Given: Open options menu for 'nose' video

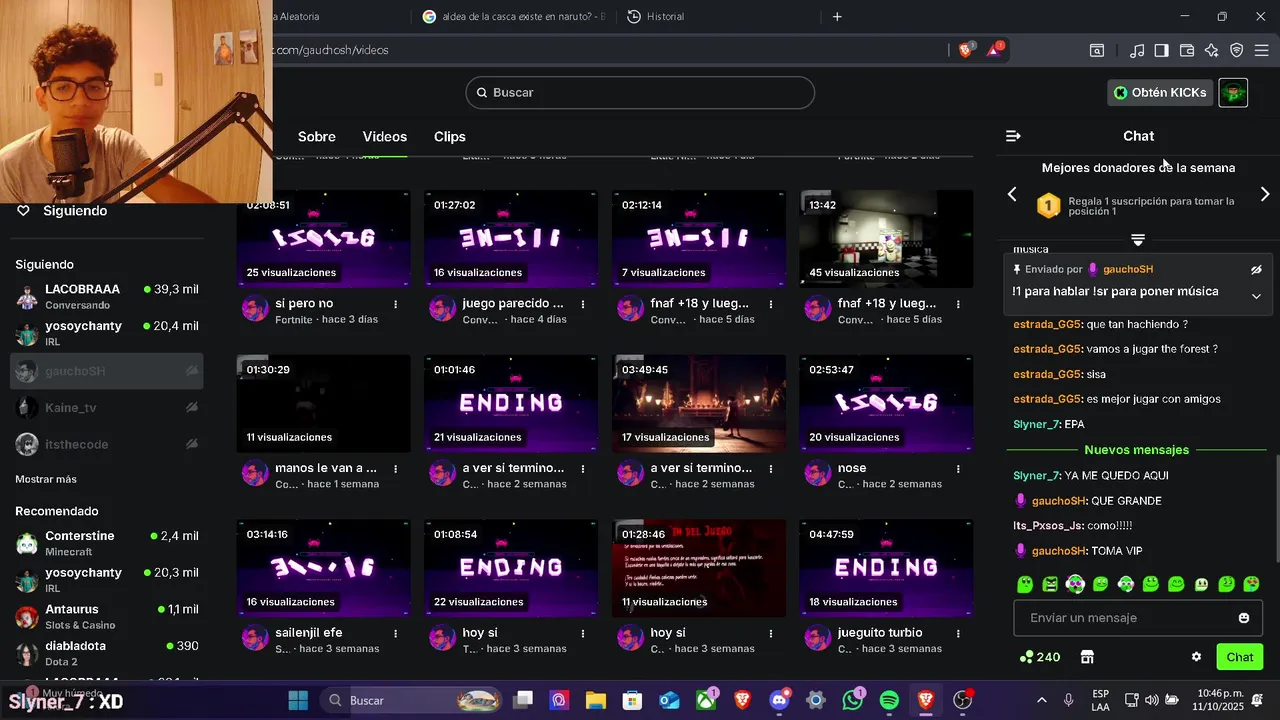Looking at the screenshot, I should (x=958, y=468).
